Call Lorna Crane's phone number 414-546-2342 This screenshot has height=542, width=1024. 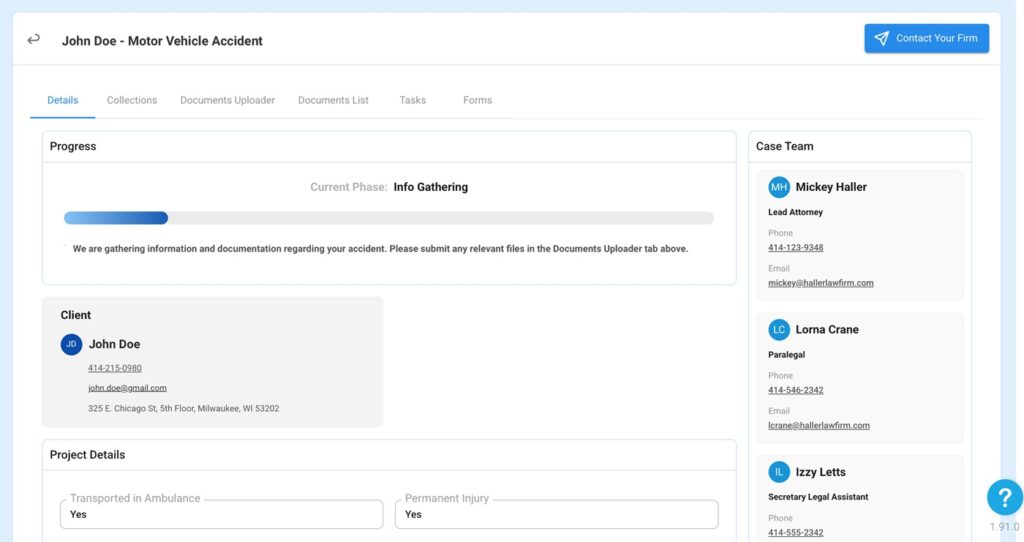click(x=795, y=390)
